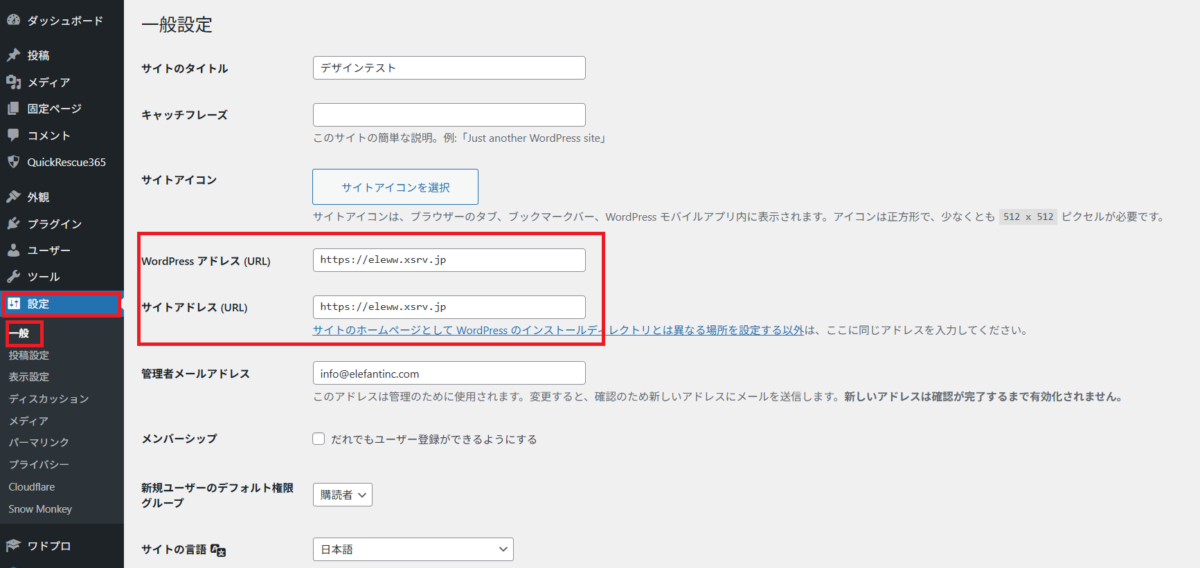The image size is (1200, 568).
Task: Click the ワドプロ graduation cap icon
Action: (x=14, y=546)
